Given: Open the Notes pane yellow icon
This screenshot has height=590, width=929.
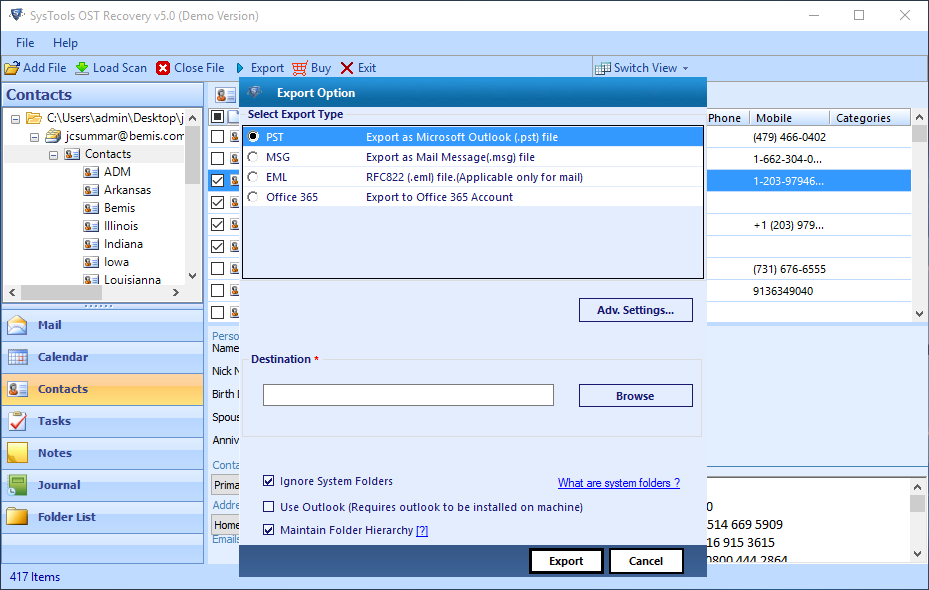Looking at the screenshot, I should click(17, 453).
